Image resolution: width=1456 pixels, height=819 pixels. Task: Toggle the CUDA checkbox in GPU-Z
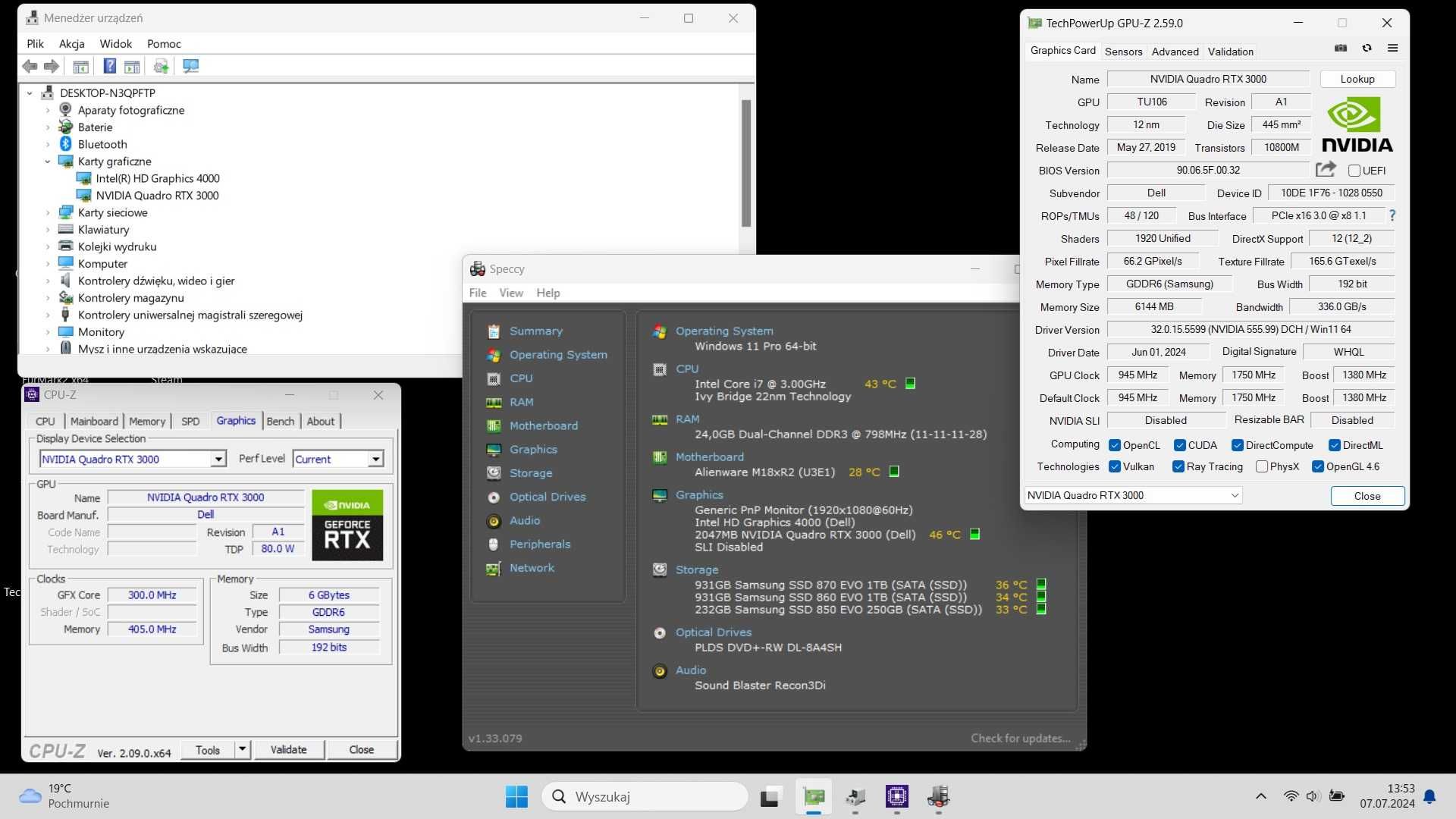point(1180,445)
